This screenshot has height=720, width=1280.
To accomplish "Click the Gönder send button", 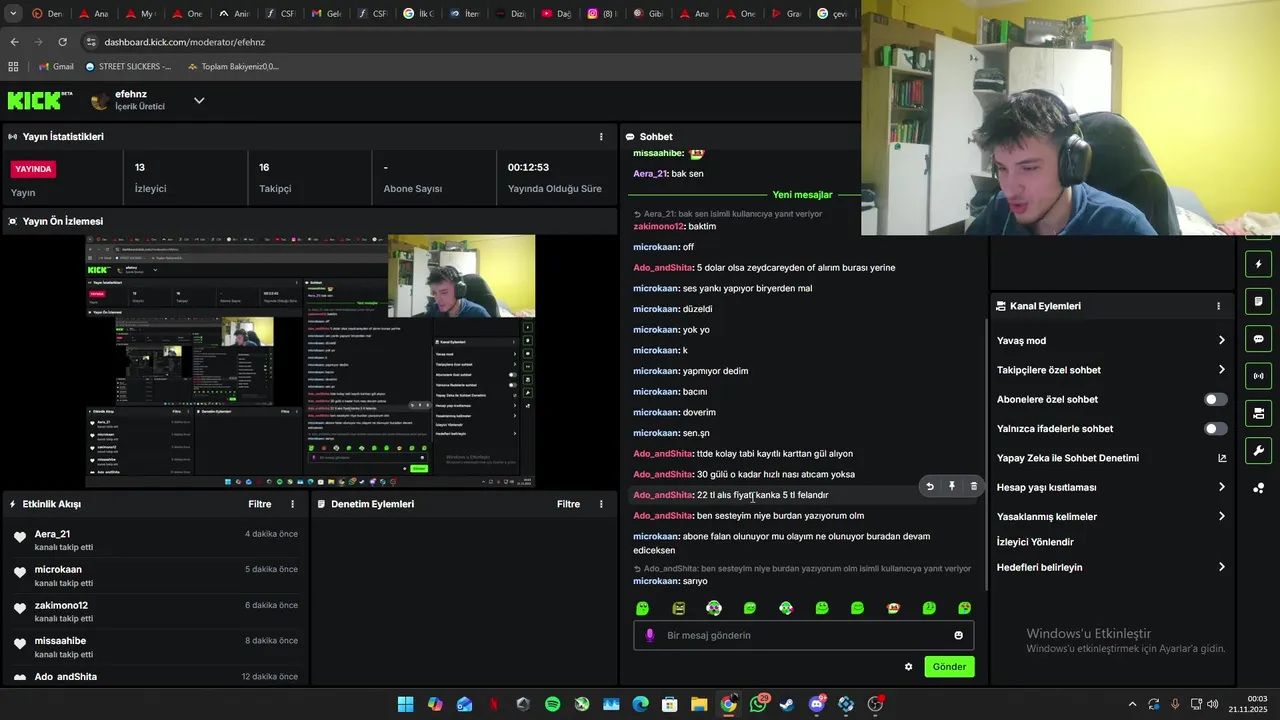I will point(949,667).
